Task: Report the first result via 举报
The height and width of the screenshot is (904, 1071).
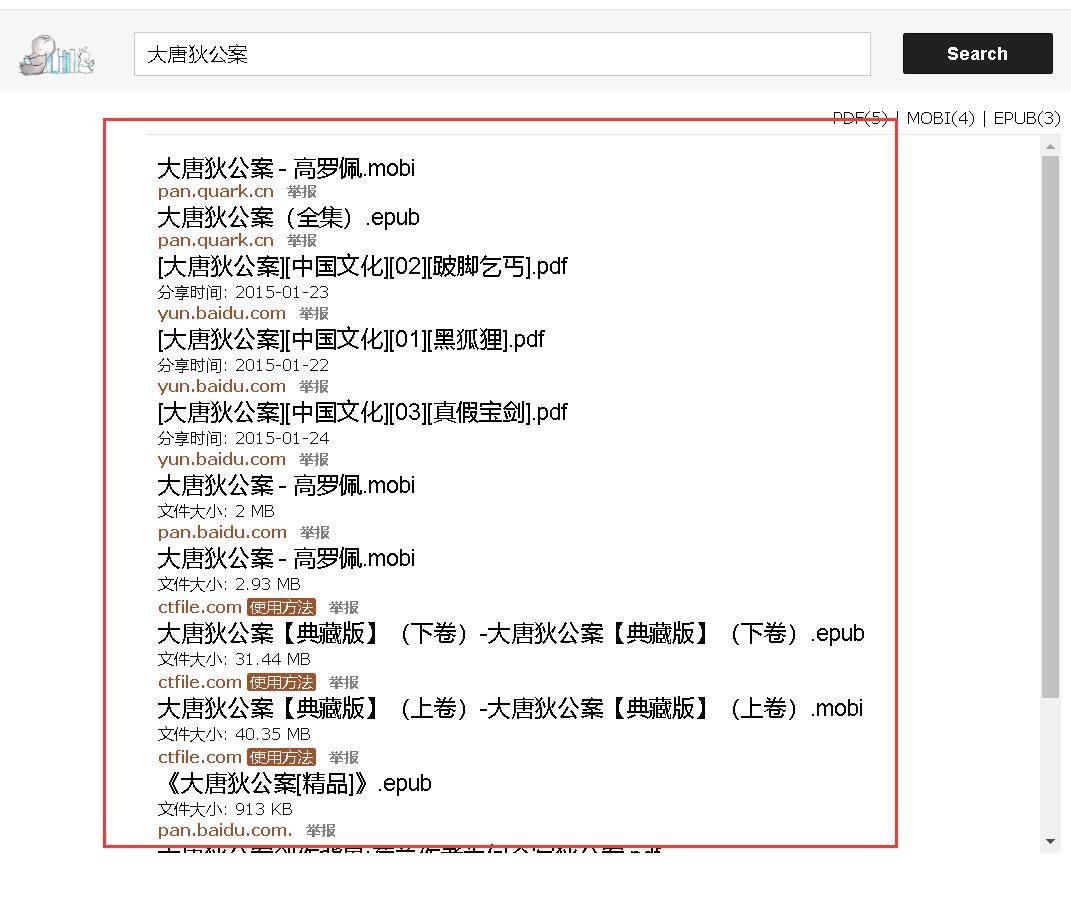Action: point(301,191)
